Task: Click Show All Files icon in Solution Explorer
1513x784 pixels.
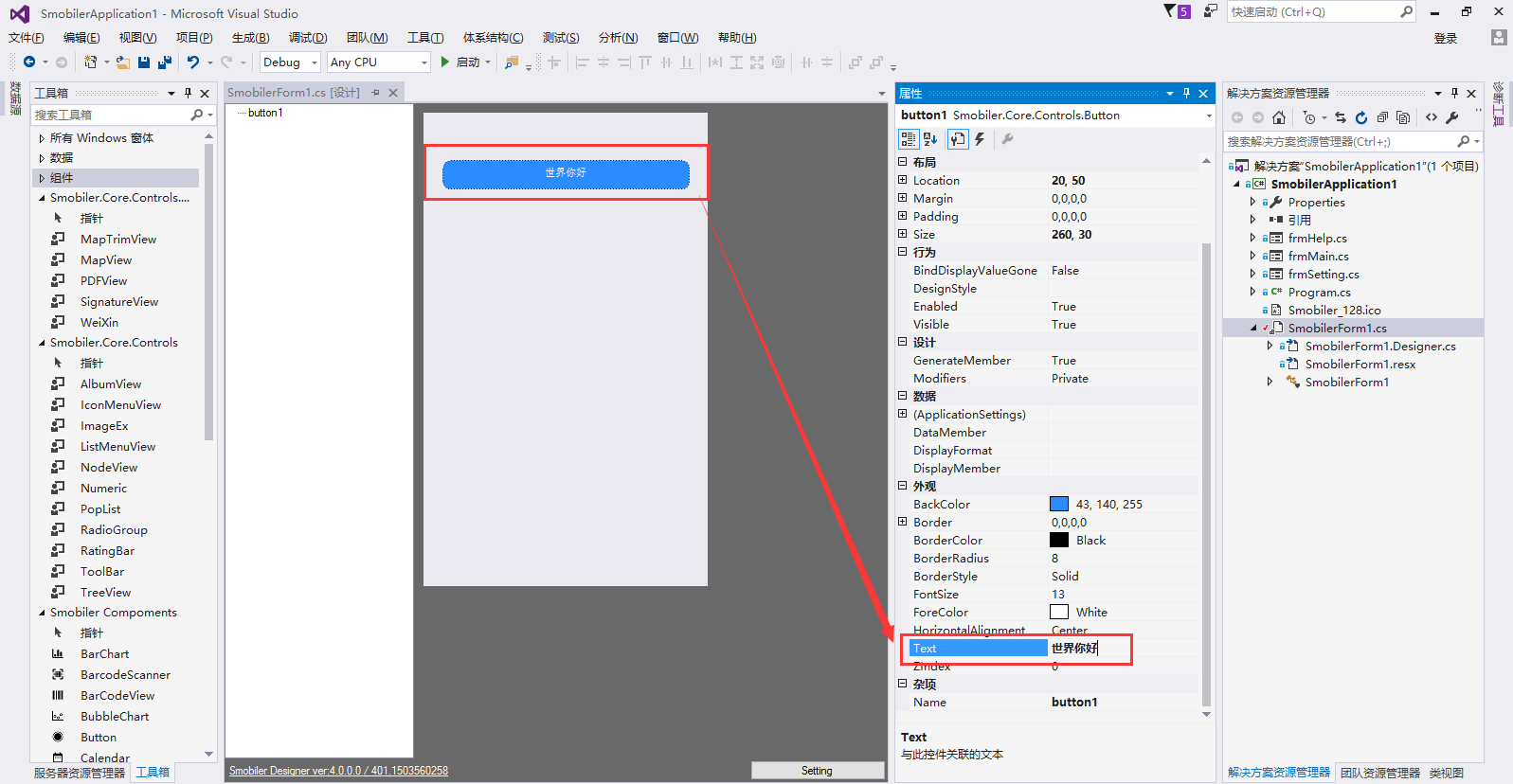Action: coord(1403,117)
